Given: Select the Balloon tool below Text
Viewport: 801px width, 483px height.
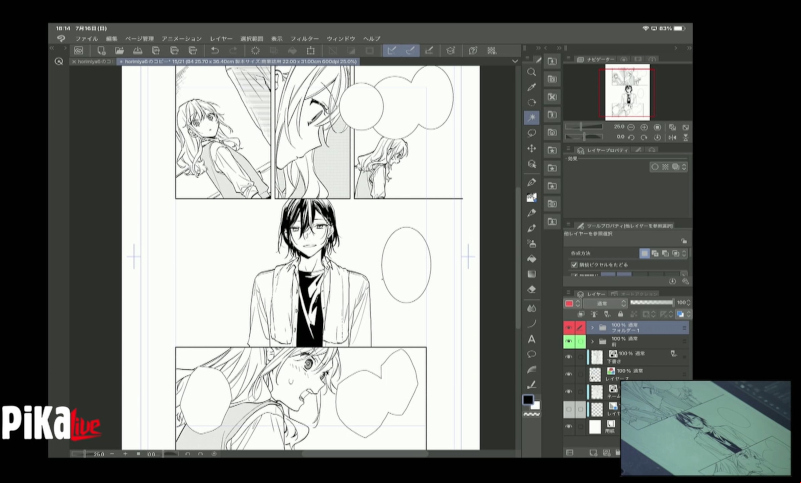Looking at the screenshot, I should tap(531, 354).
